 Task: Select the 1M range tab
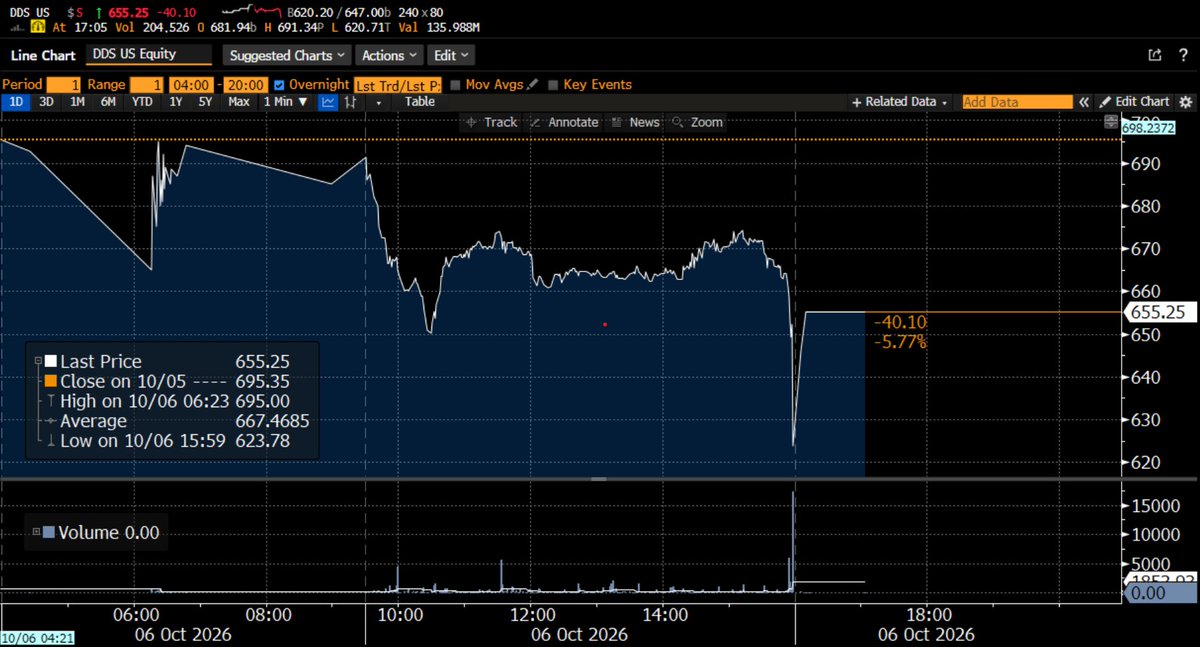pyautogui.click(x=76, y=102)
